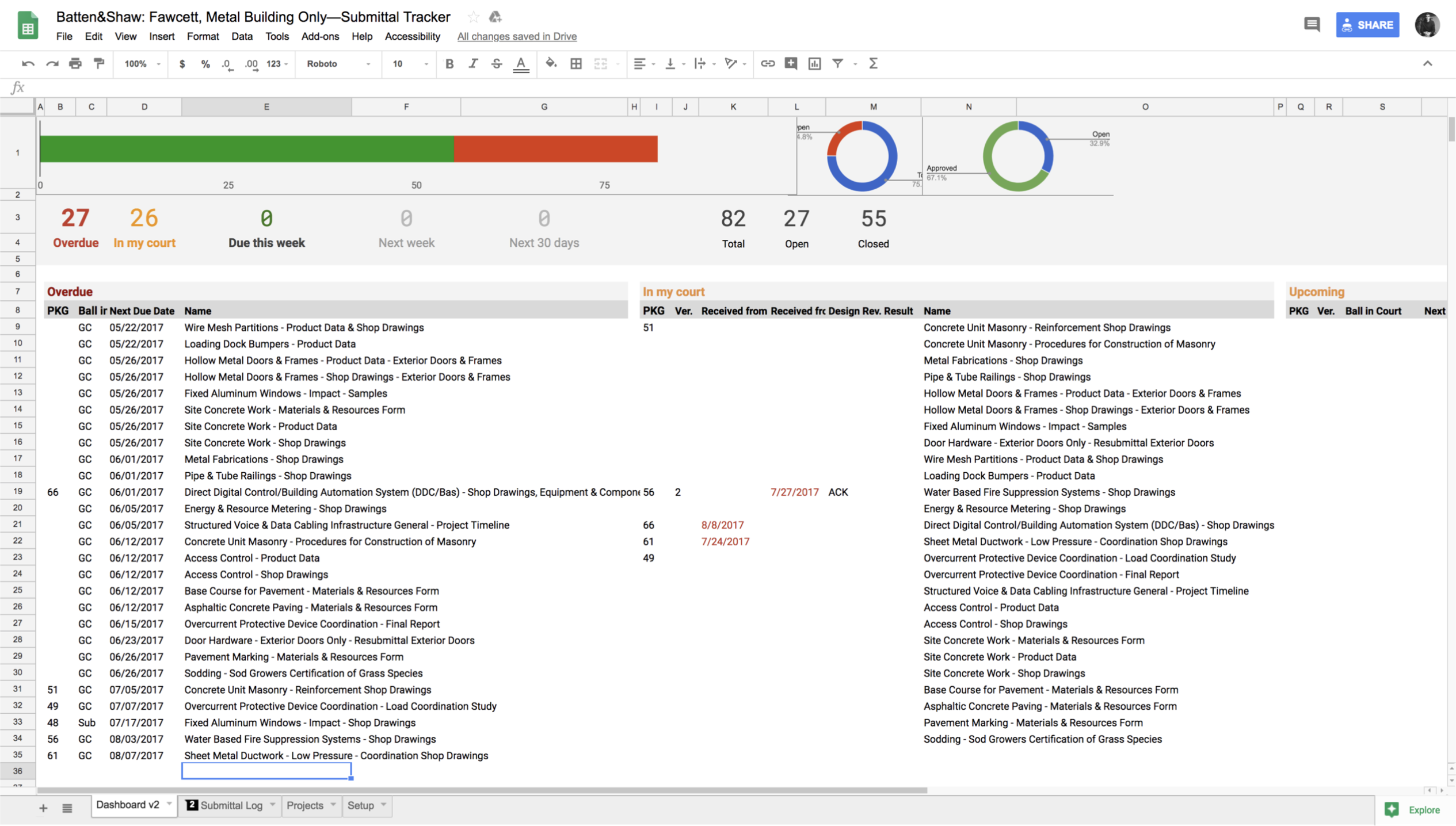Open the Borders tool
Viewport: 1456px width, 826px height.
tap(576, 64)
